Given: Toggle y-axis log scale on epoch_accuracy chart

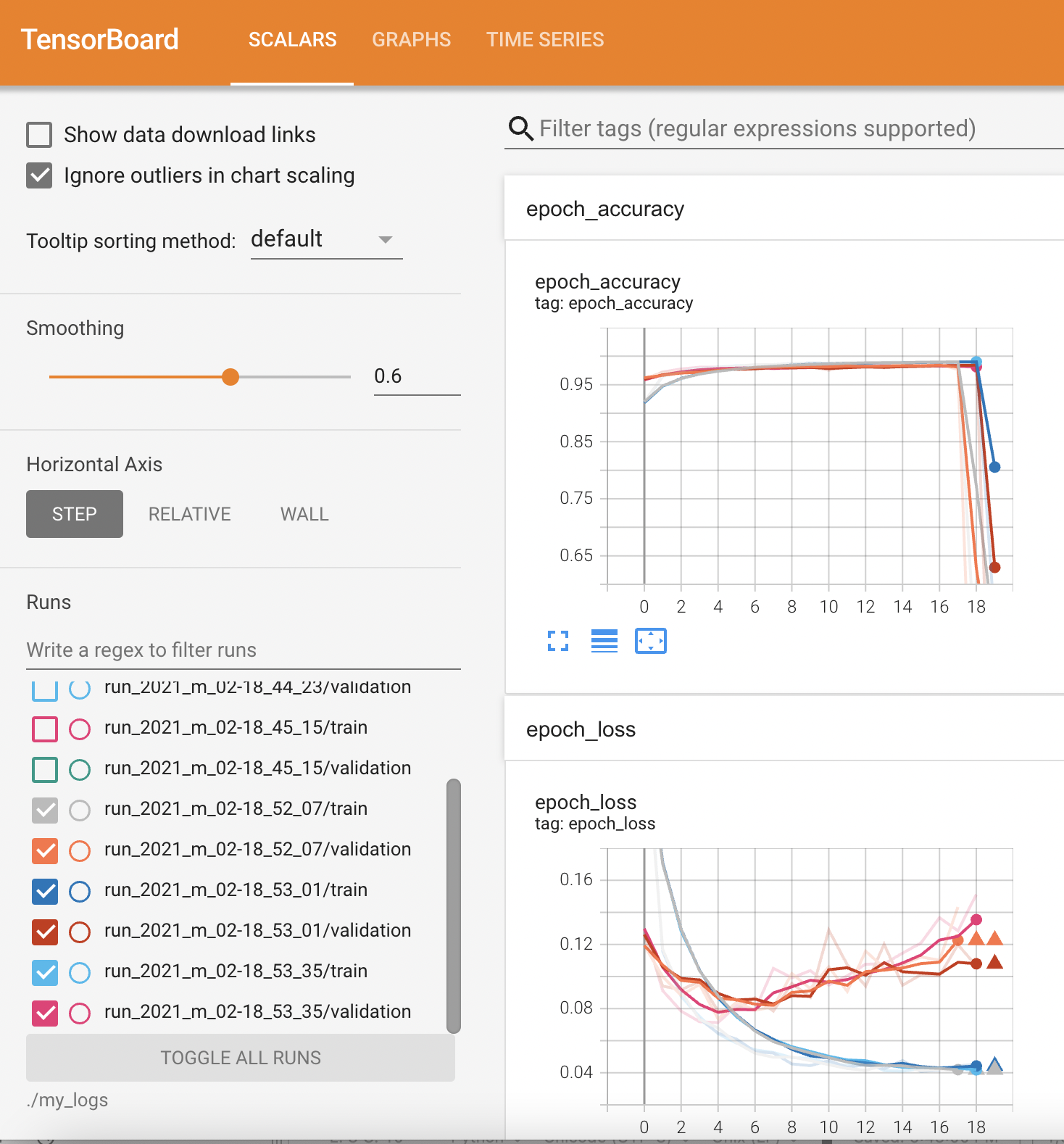Looking at the screenshot, I should coord(604,641).
